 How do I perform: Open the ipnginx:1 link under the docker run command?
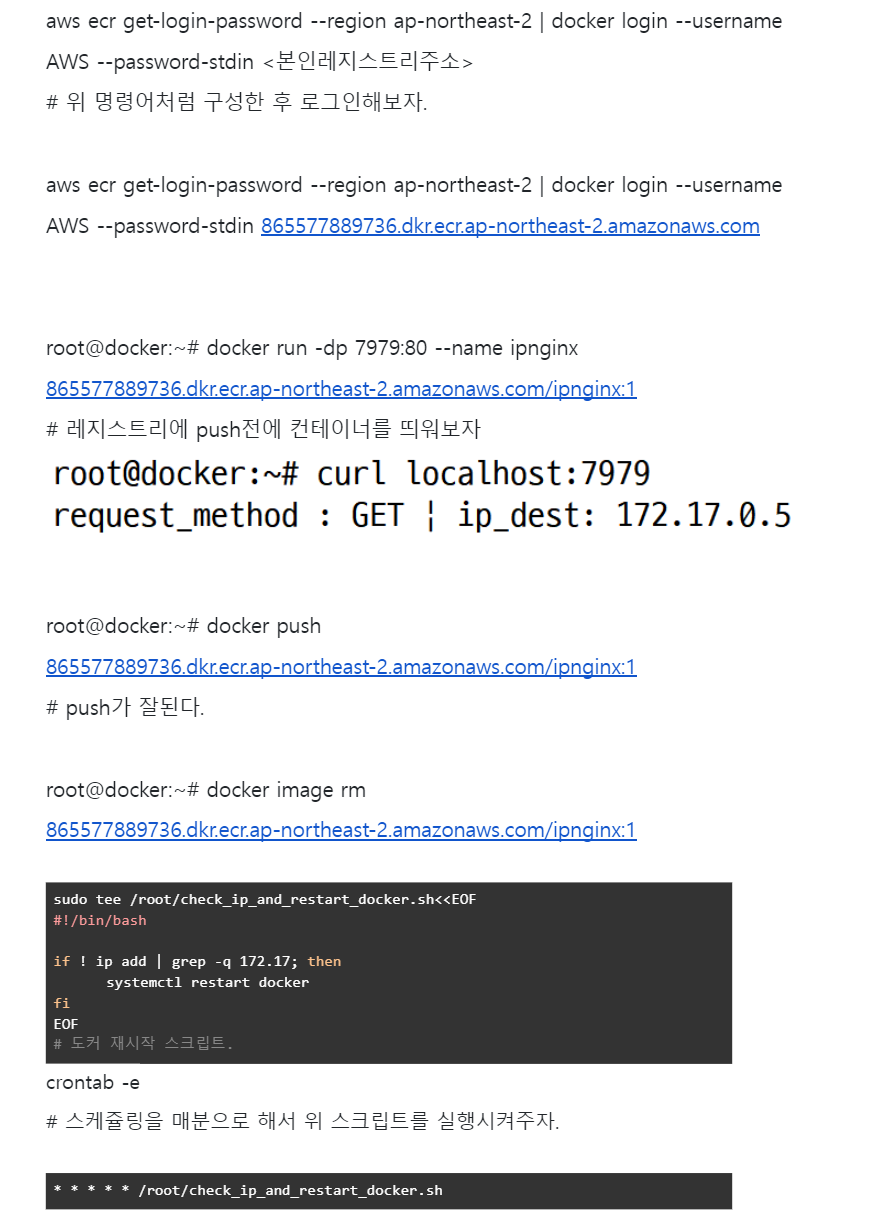[341, 389]
